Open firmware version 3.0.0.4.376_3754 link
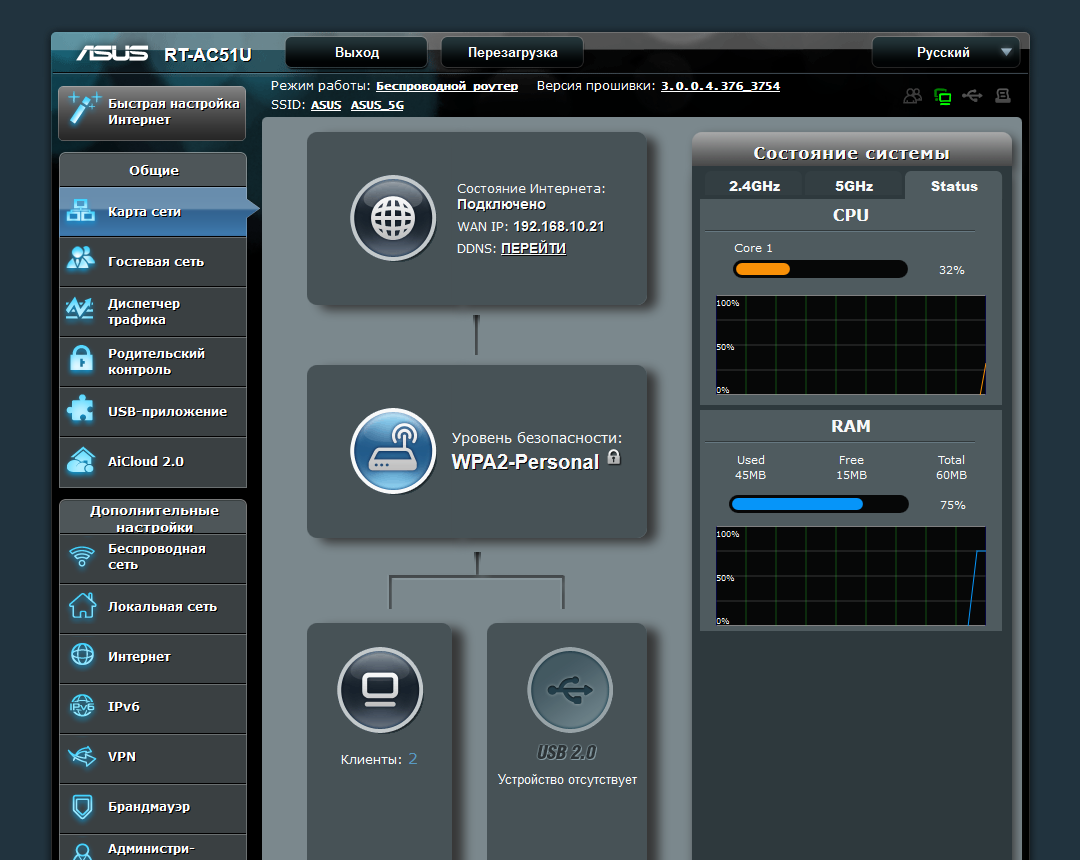 [x=720, y=86]
